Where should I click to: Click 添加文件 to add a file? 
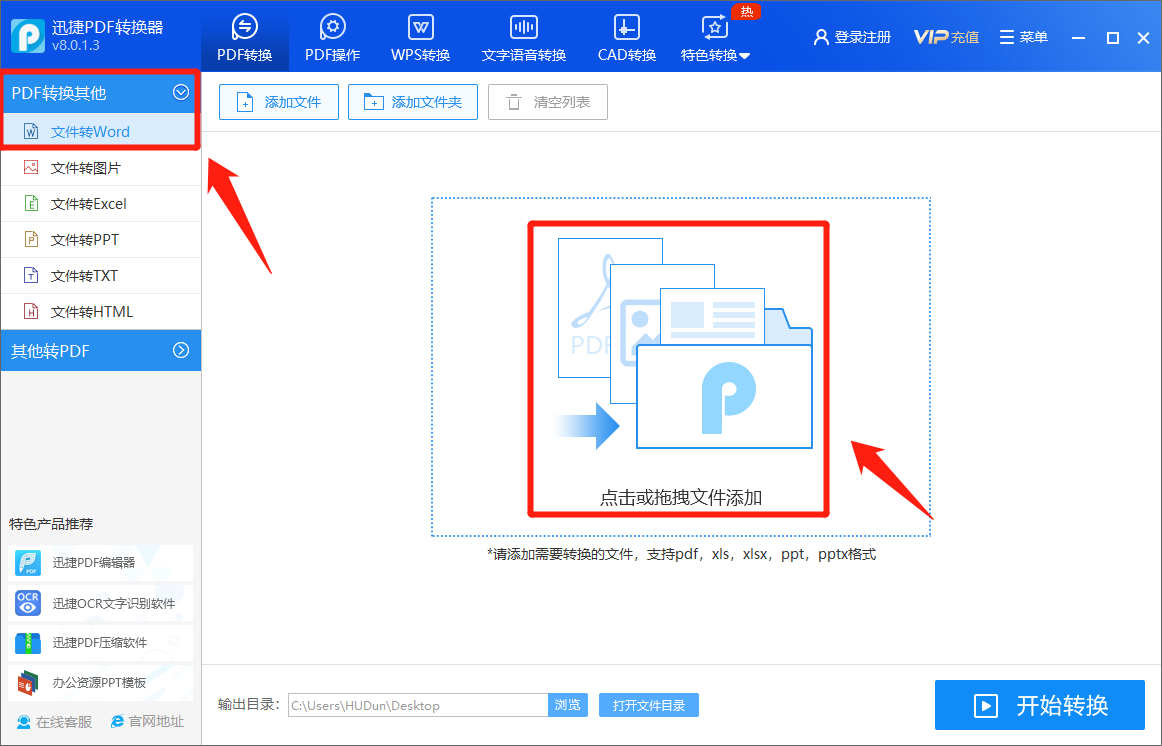tap(278, 101)
